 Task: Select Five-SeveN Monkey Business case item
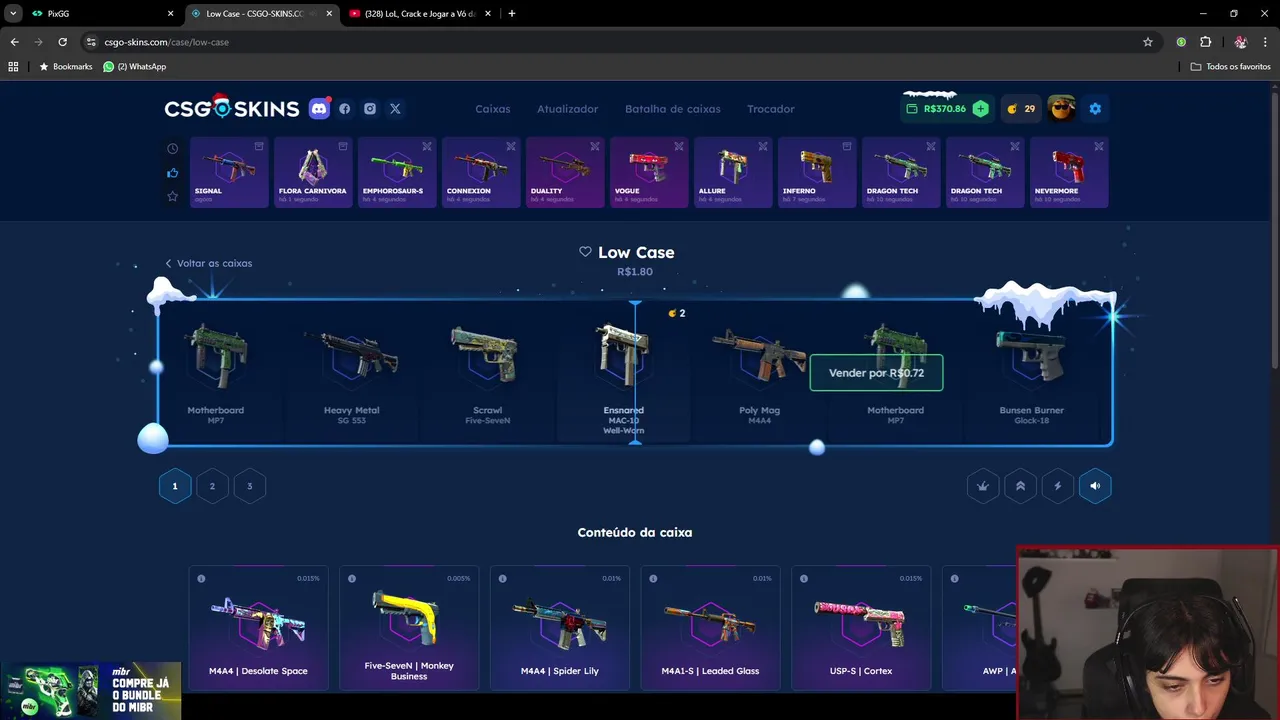pyautogui.click(x=409, y=628)
